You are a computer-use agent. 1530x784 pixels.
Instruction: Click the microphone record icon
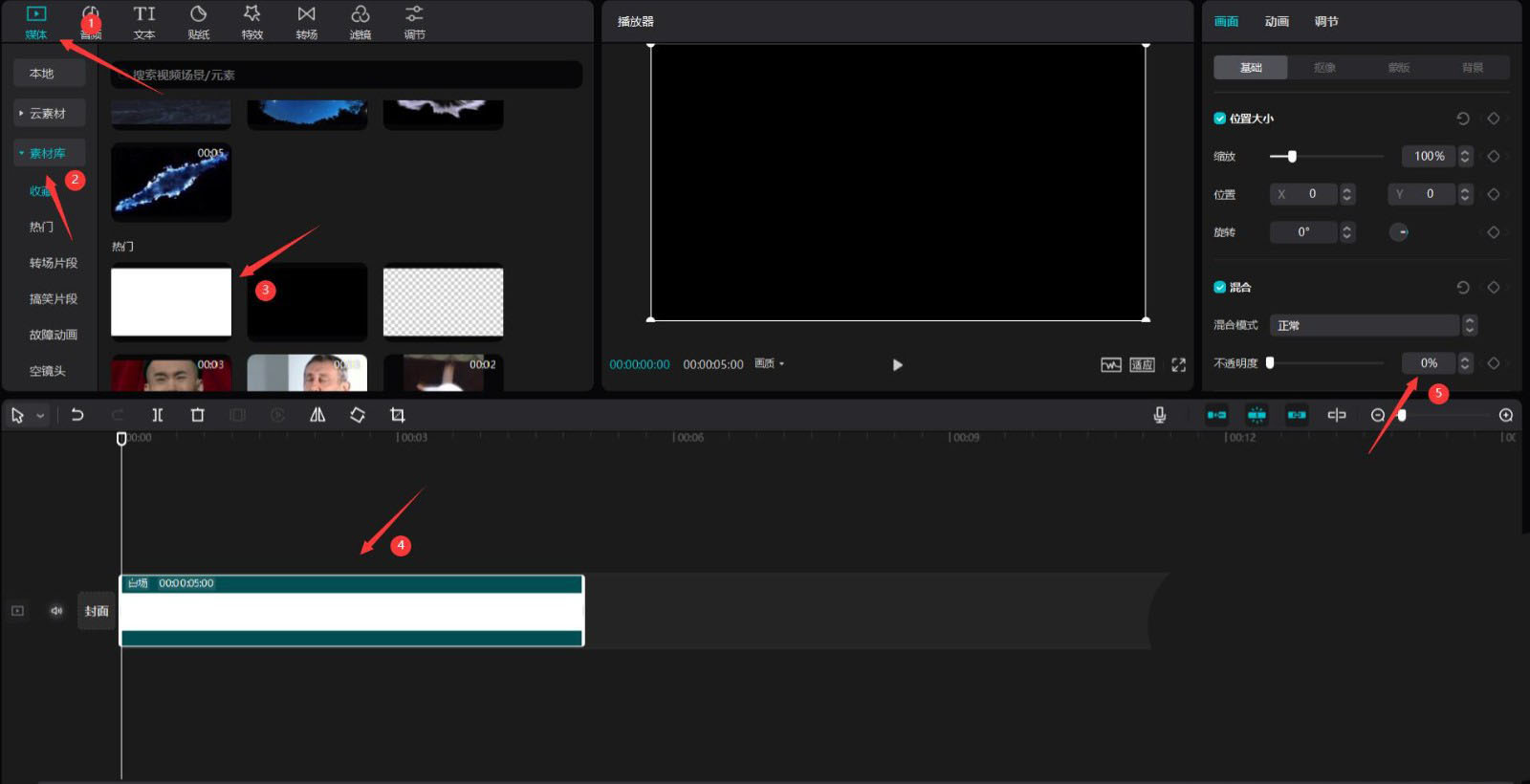point(1159,415)
